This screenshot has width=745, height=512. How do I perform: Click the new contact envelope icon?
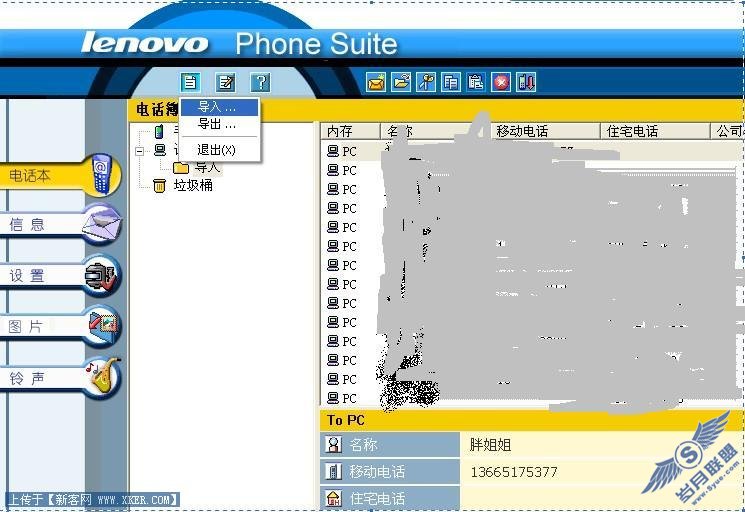point(376,82)
